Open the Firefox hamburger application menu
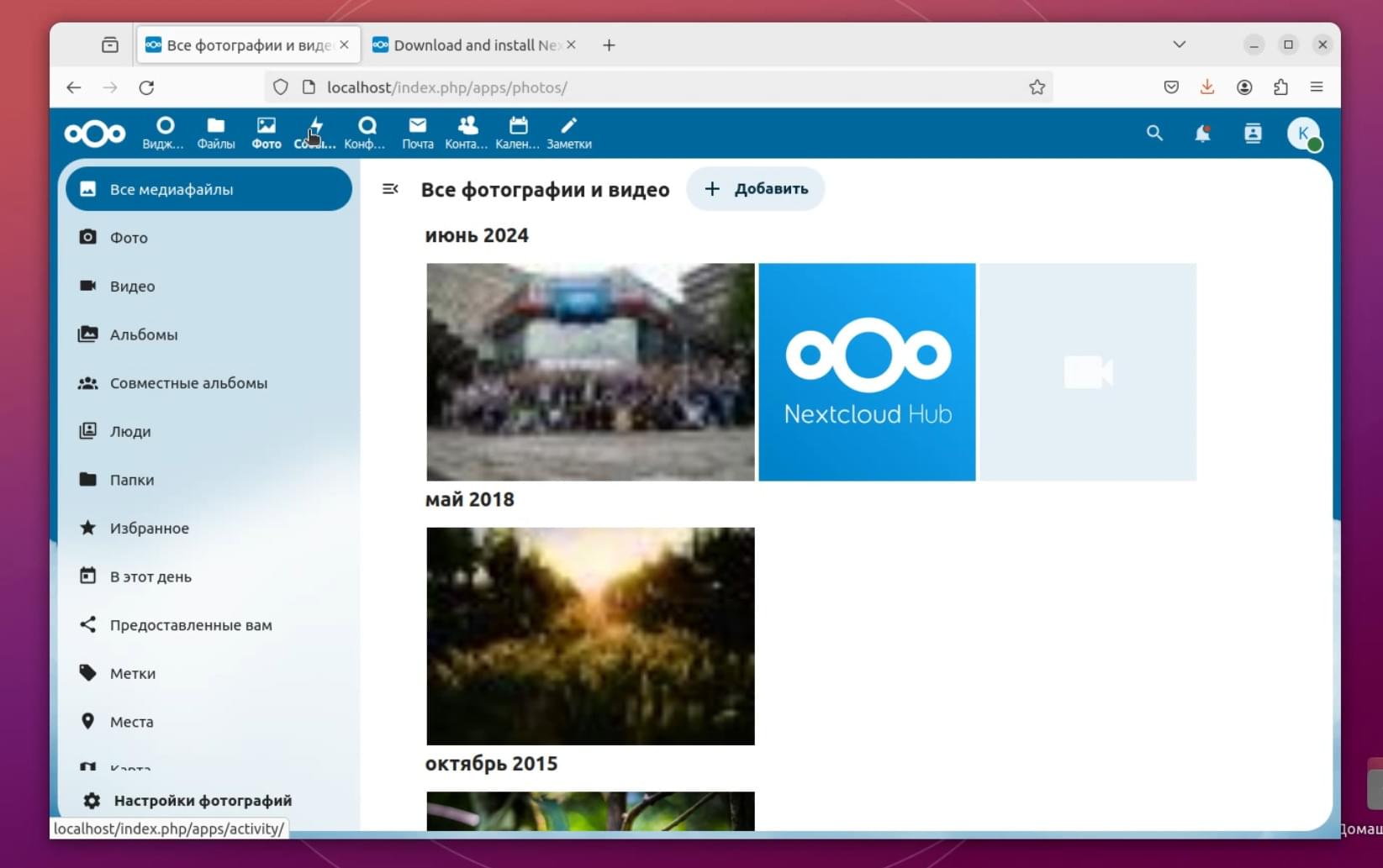Image resolution: width=1383 pixels, height=868 pixels. coord(1317,87)
